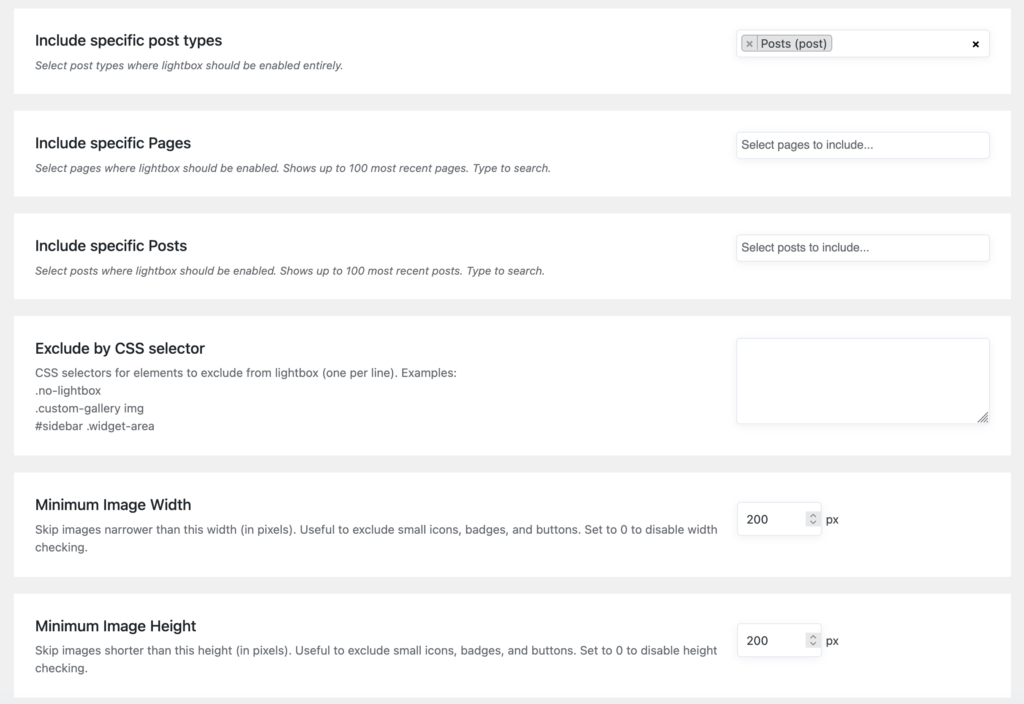Viewport: 1024px width, 704px height.
Task: Click the Minimum Image Width stepper down arrow
Action: point(811,523)
